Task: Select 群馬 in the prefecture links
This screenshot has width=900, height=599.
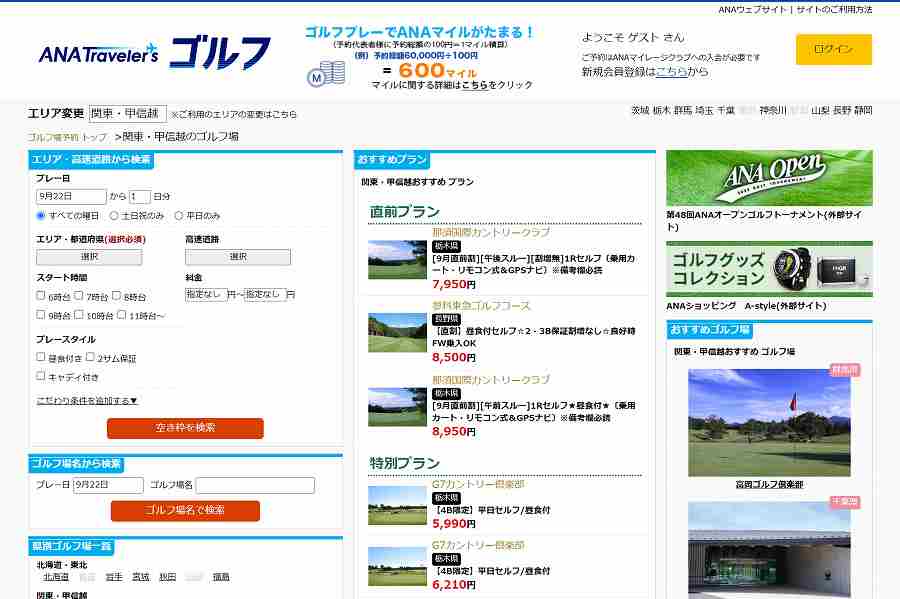Action: coord(682,110)
